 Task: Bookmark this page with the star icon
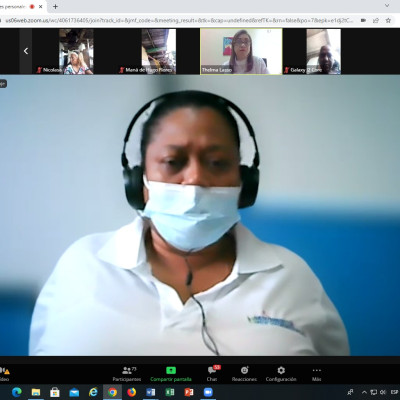tap(388, 20)
